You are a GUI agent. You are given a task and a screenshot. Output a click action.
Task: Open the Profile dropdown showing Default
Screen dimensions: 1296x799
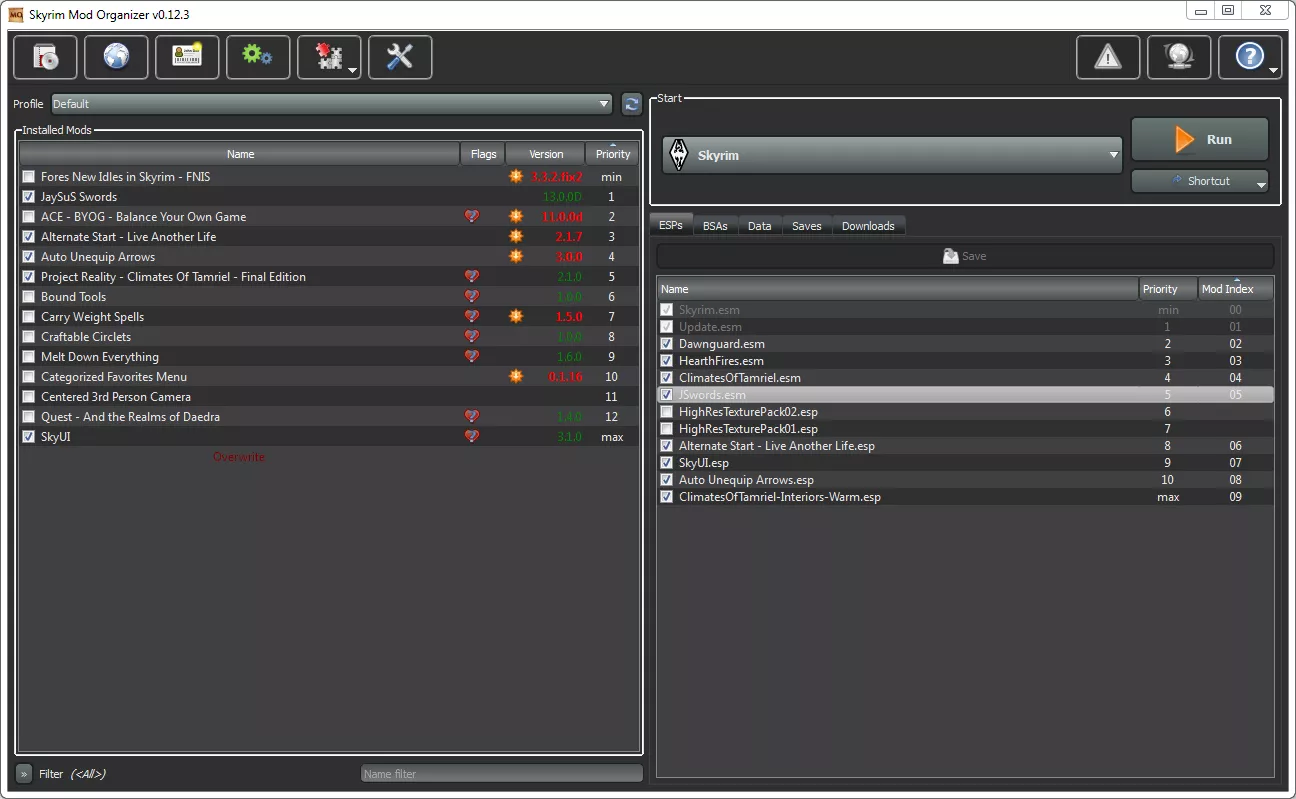[x=331, y=104]
